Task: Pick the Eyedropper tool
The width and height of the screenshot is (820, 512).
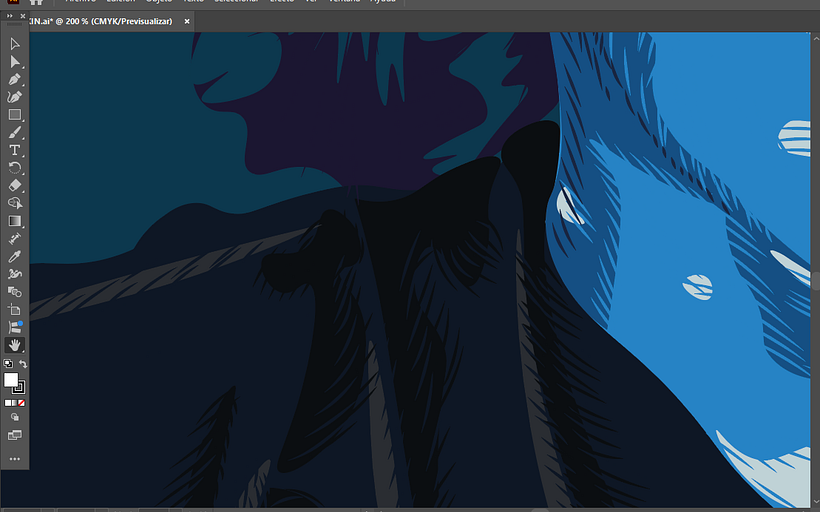Action: tap(15, 256)
